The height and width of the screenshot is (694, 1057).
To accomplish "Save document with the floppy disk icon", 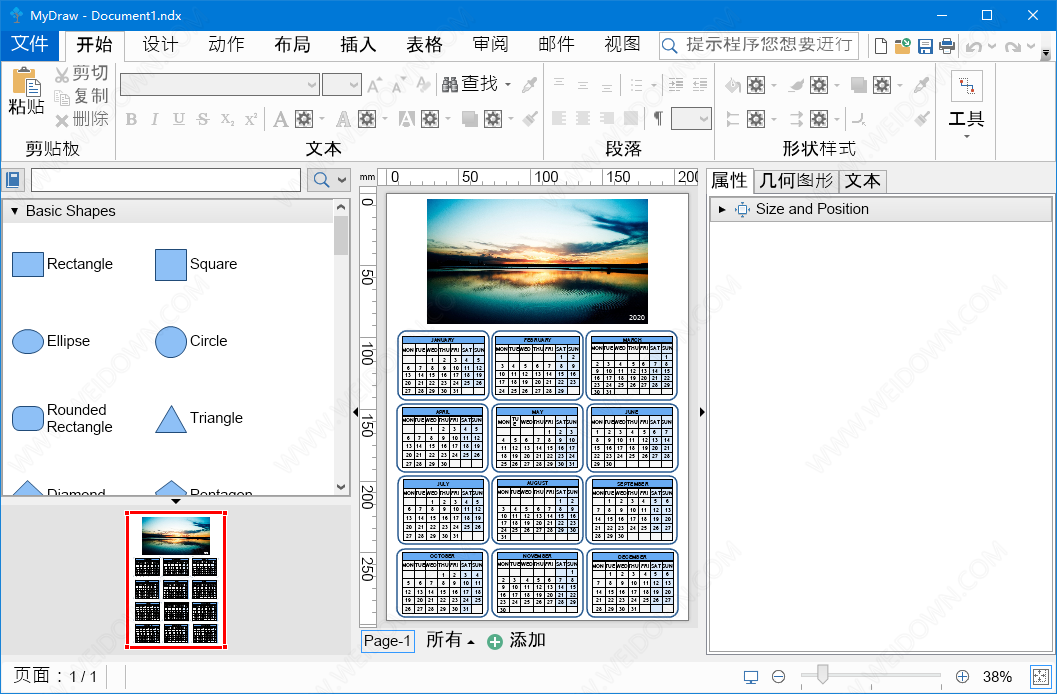I will point(925,46).
